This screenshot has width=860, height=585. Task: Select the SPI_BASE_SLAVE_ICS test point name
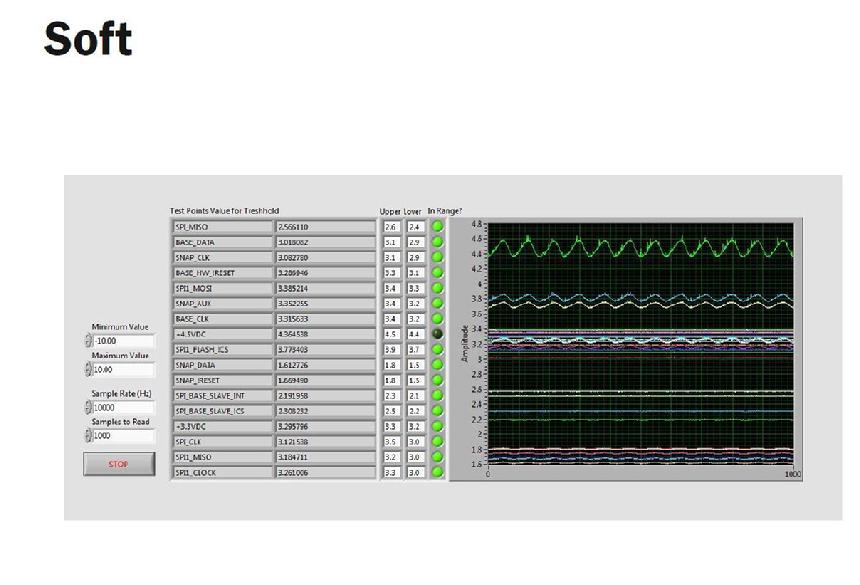pyautogui.click(x=222, y=411)
